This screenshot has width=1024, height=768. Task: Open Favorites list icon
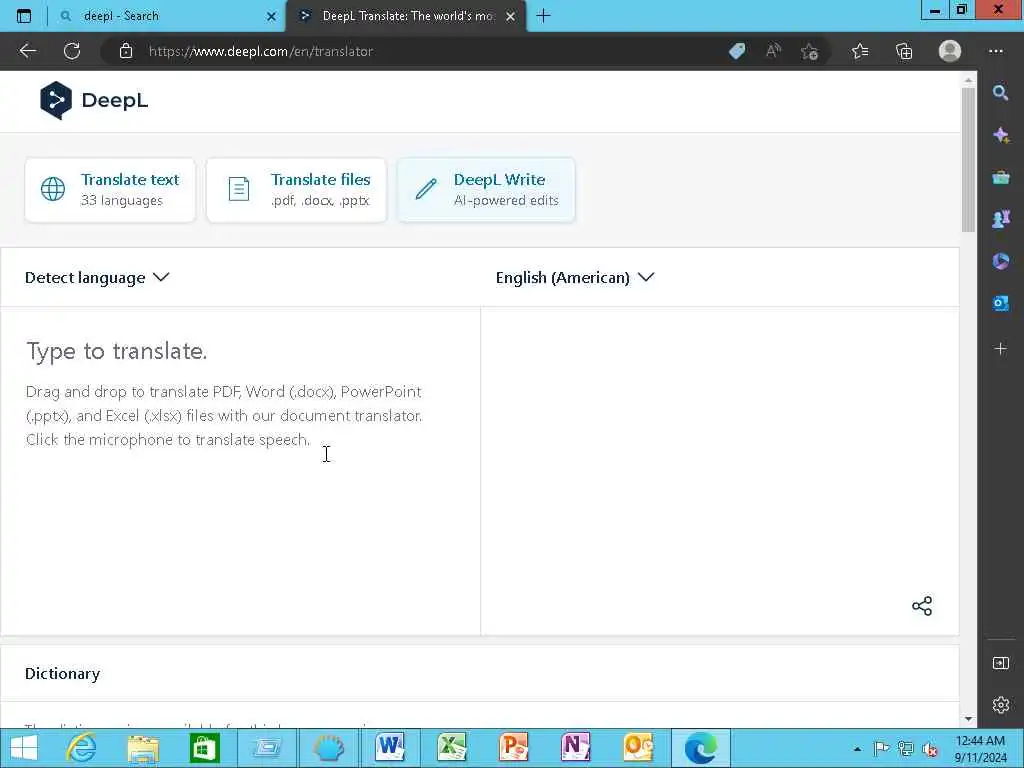coord(860,51)
